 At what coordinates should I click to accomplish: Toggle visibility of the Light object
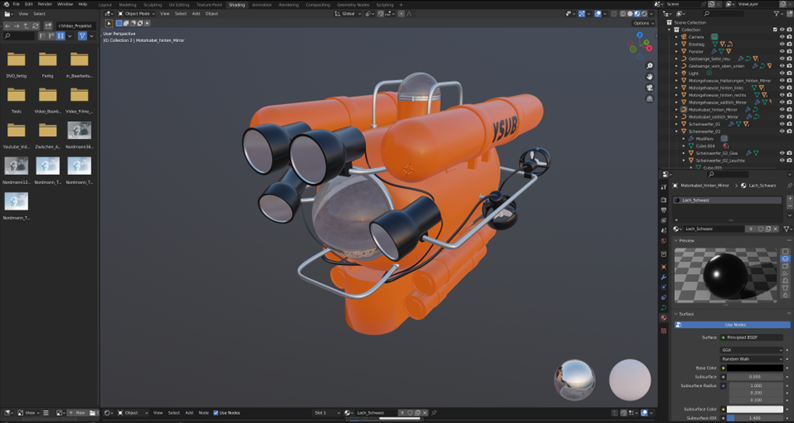point(780,73)
